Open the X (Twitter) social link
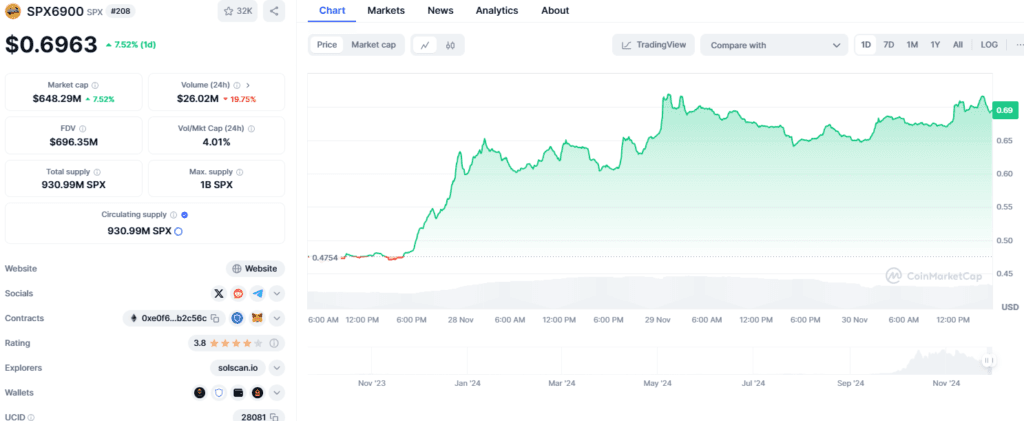The image size is (1024, 421). pos(219,294)
